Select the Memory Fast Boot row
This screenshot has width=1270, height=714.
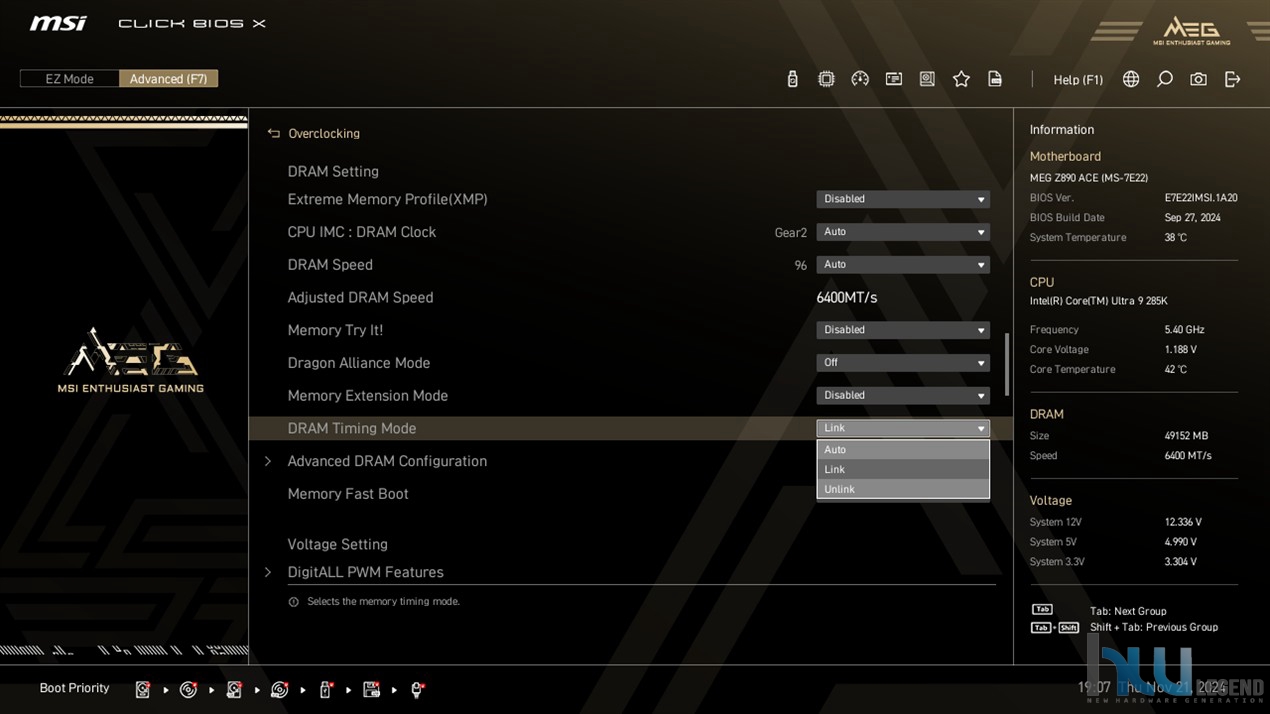tap(630, 494)
